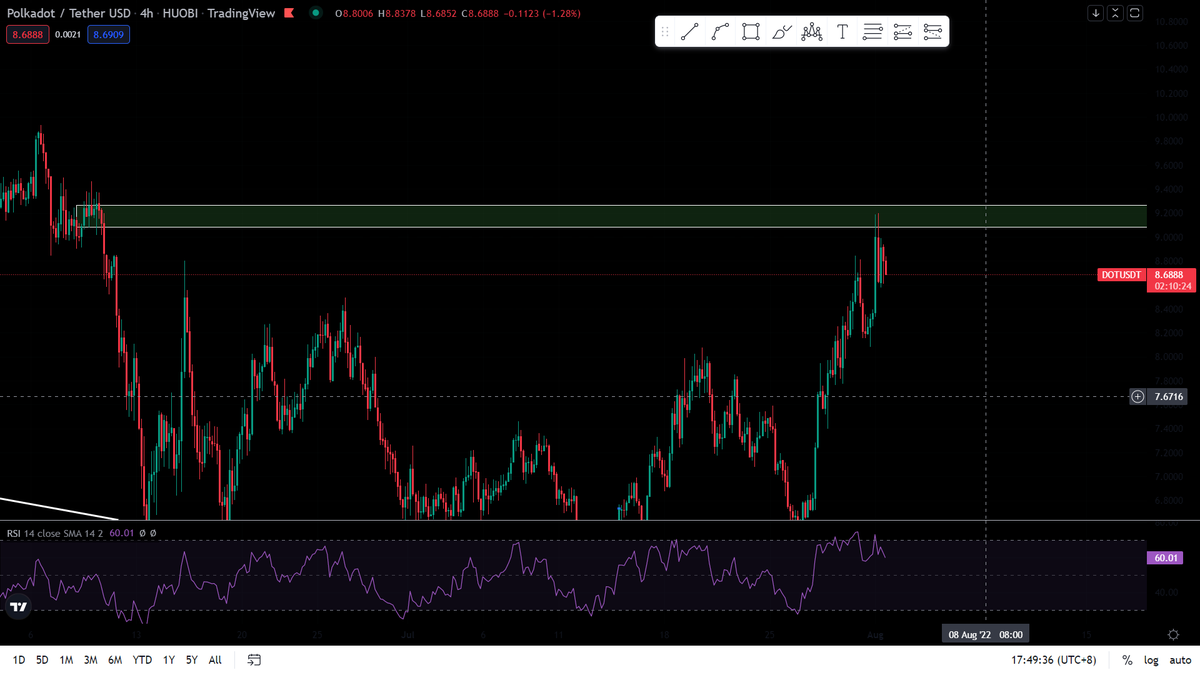Image resolution: width=1200 pixels, height=675 pixels.
Task: Click the move pane down arrow button
Action: [1096, 13]
